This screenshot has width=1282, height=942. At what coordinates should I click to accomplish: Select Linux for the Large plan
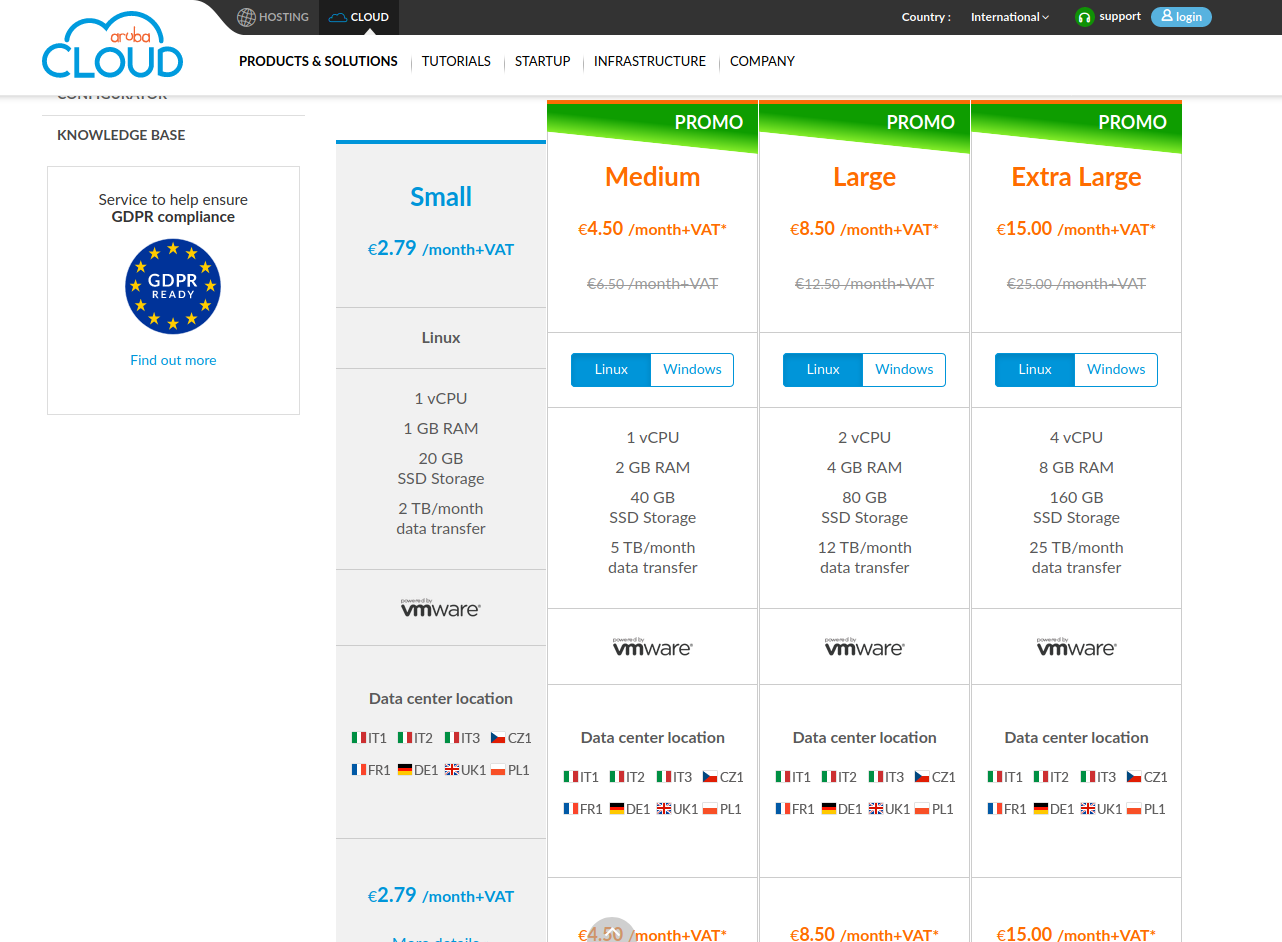pos(823,369)
